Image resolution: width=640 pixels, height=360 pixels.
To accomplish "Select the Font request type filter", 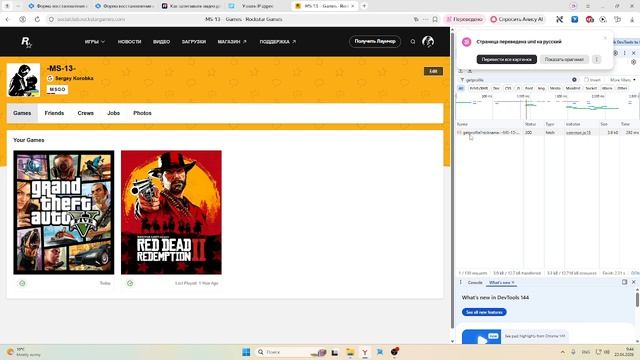I will coord(529,88).
